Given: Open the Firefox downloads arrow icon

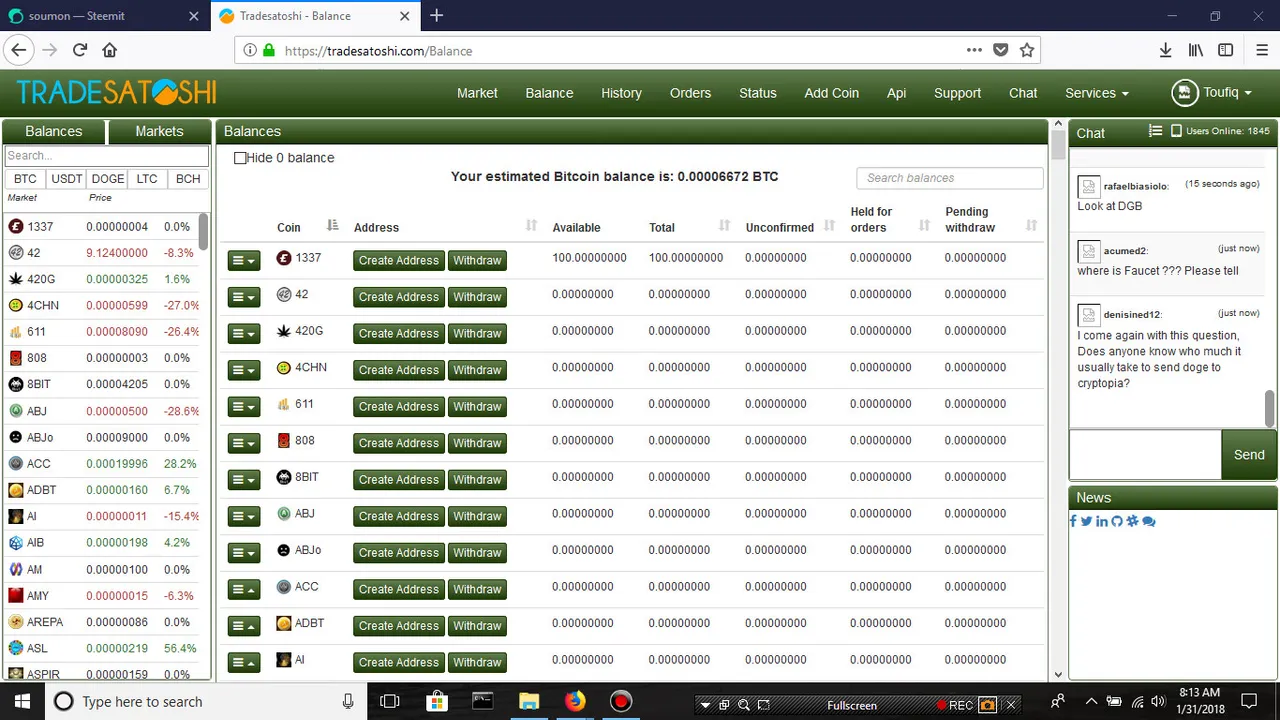Looking at the screenshot, I should click(x=1165, y=50).
